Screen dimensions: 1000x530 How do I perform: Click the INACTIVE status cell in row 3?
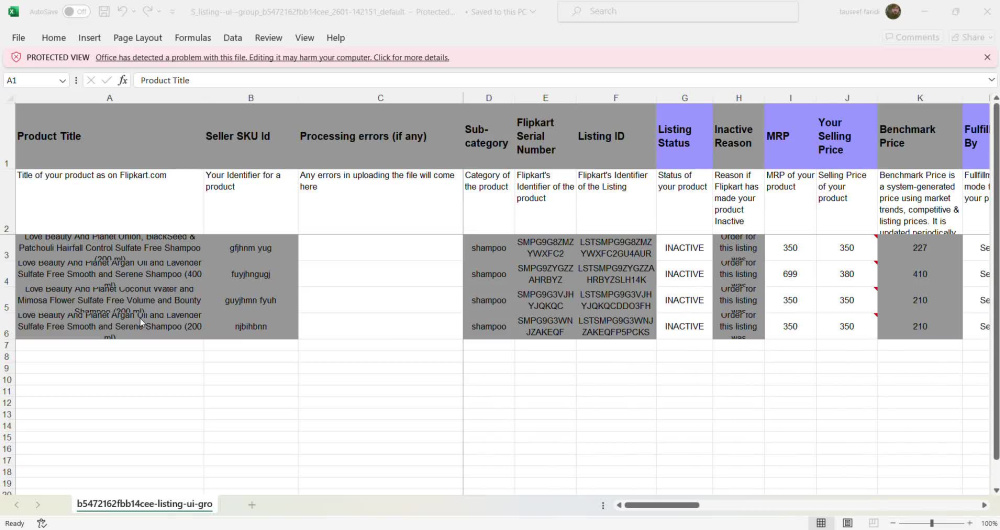coord(684,247)
